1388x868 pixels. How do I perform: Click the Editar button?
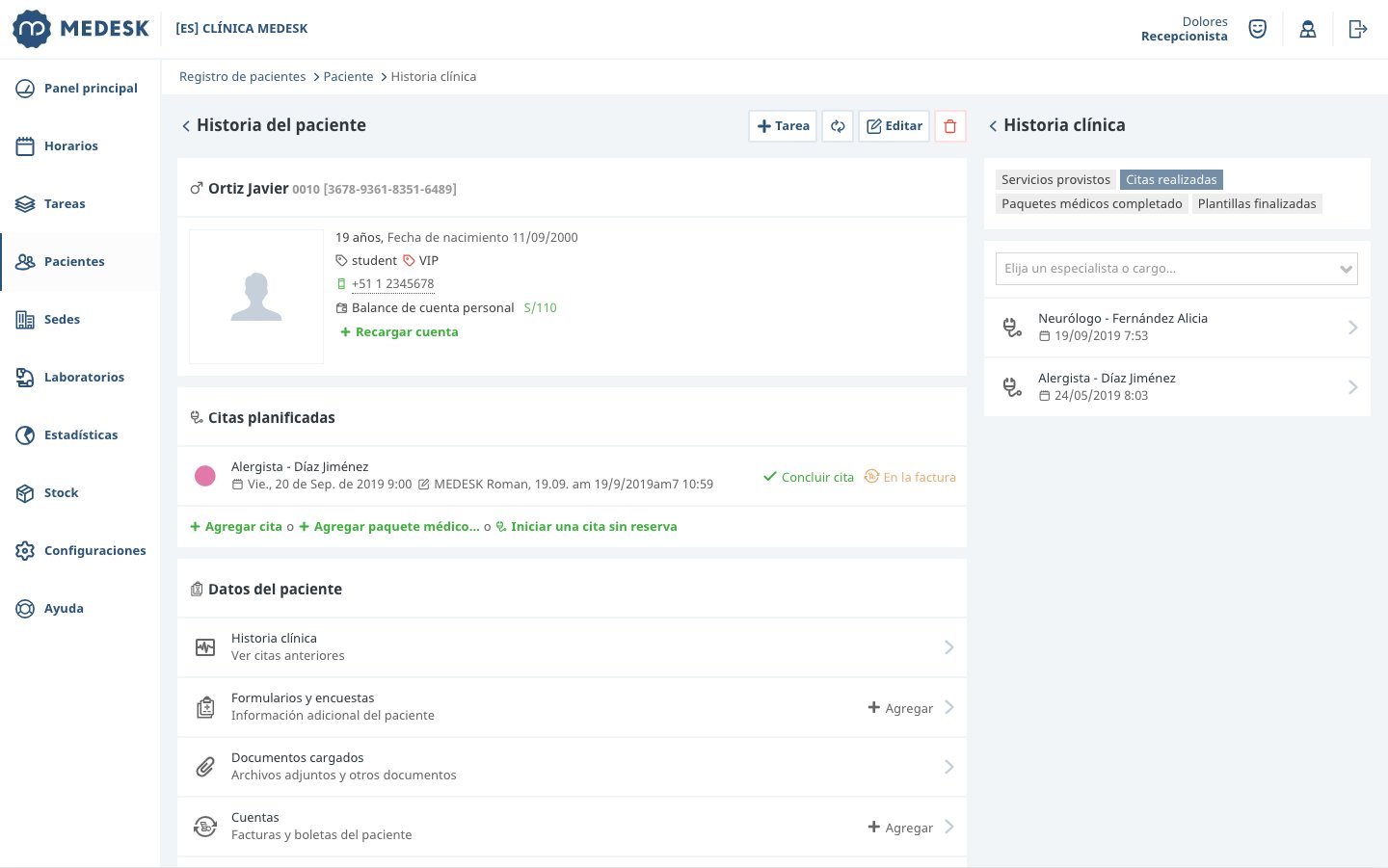[x=894, y=126]
